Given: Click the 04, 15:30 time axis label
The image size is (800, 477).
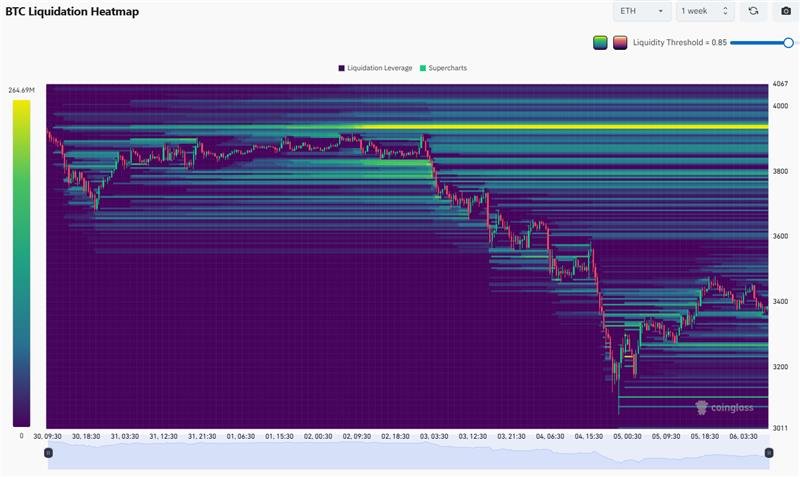Looking at the screenshot, I should pos(589,437).
